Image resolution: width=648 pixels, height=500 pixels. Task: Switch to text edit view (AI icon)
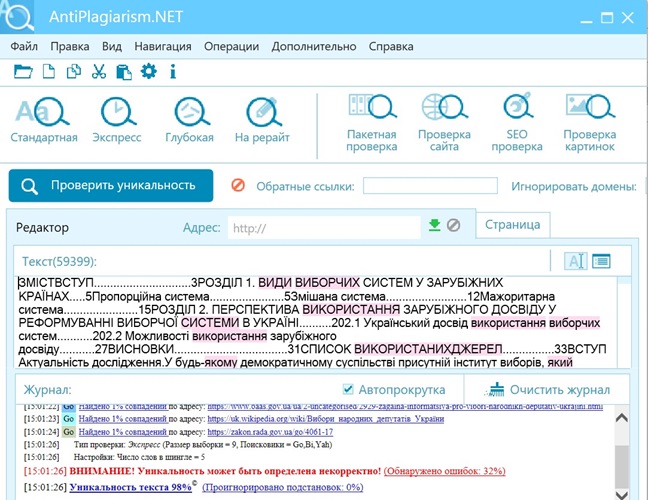(x=576, y=261)
